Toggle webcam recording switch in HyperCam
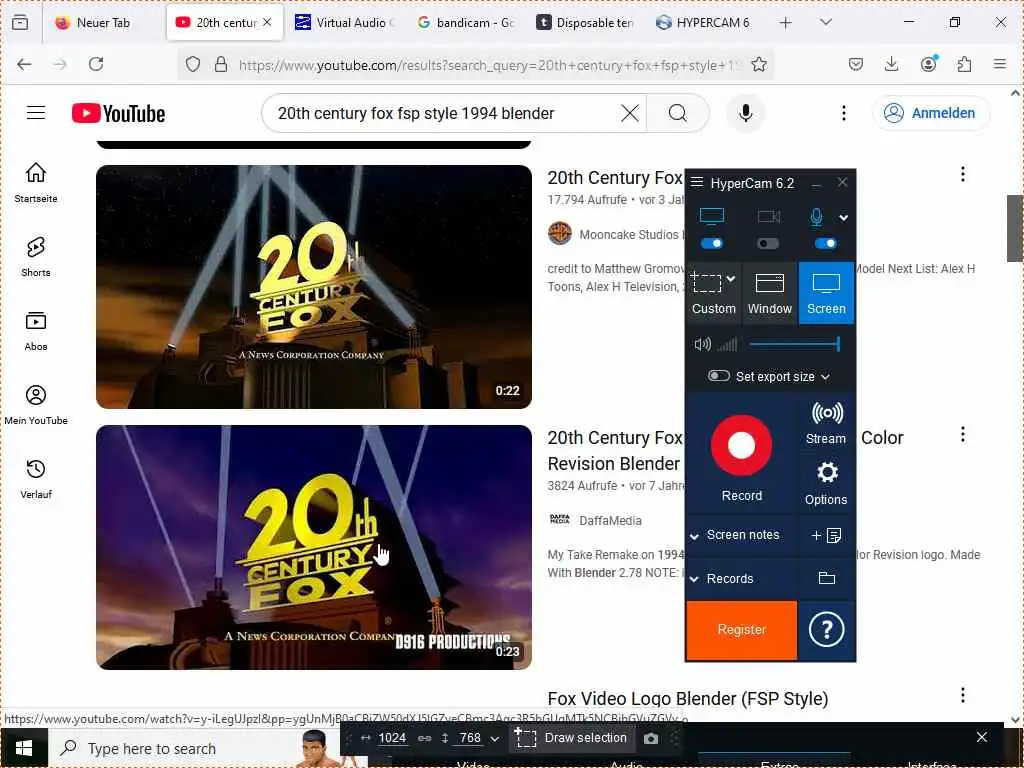Image resolution: width=1024 pixels, height=768 pixels. coord(768,244)
